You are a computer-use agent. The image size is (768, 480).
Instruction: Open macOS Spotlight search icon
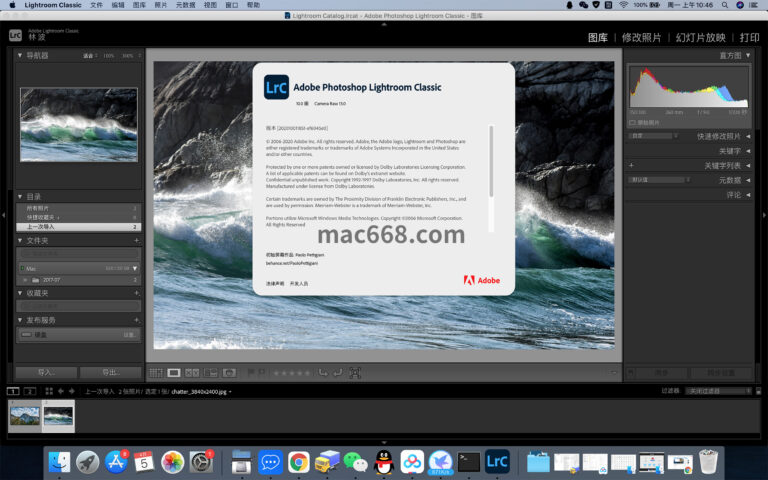(724, 5)
